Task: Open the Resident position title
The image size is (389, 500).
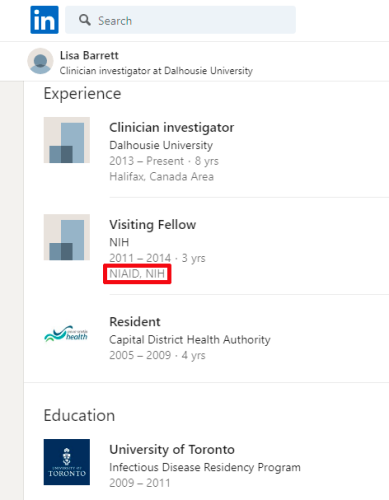Action: tap(135, 322)
